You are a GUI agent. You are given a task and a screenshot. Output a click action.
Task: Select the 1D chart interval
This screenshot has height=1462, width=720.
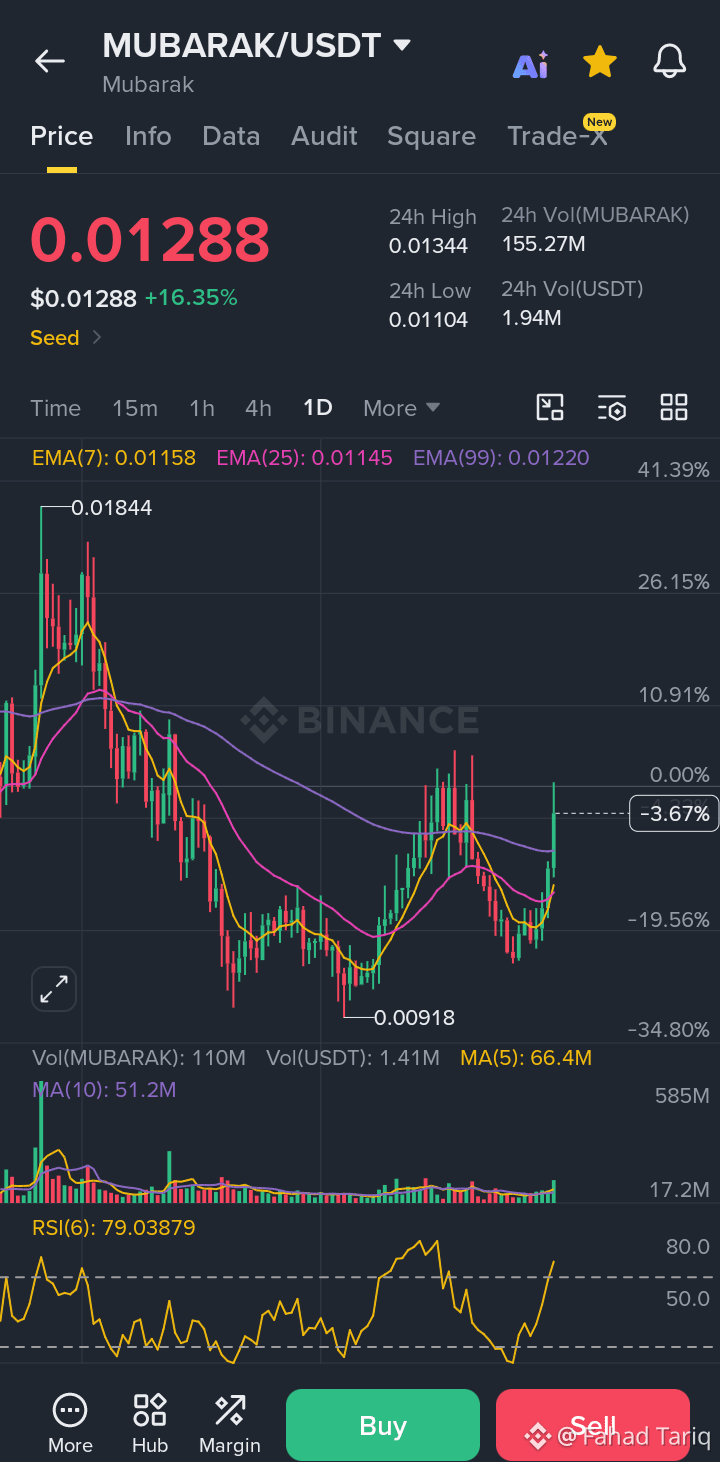(x=318, y=408)
